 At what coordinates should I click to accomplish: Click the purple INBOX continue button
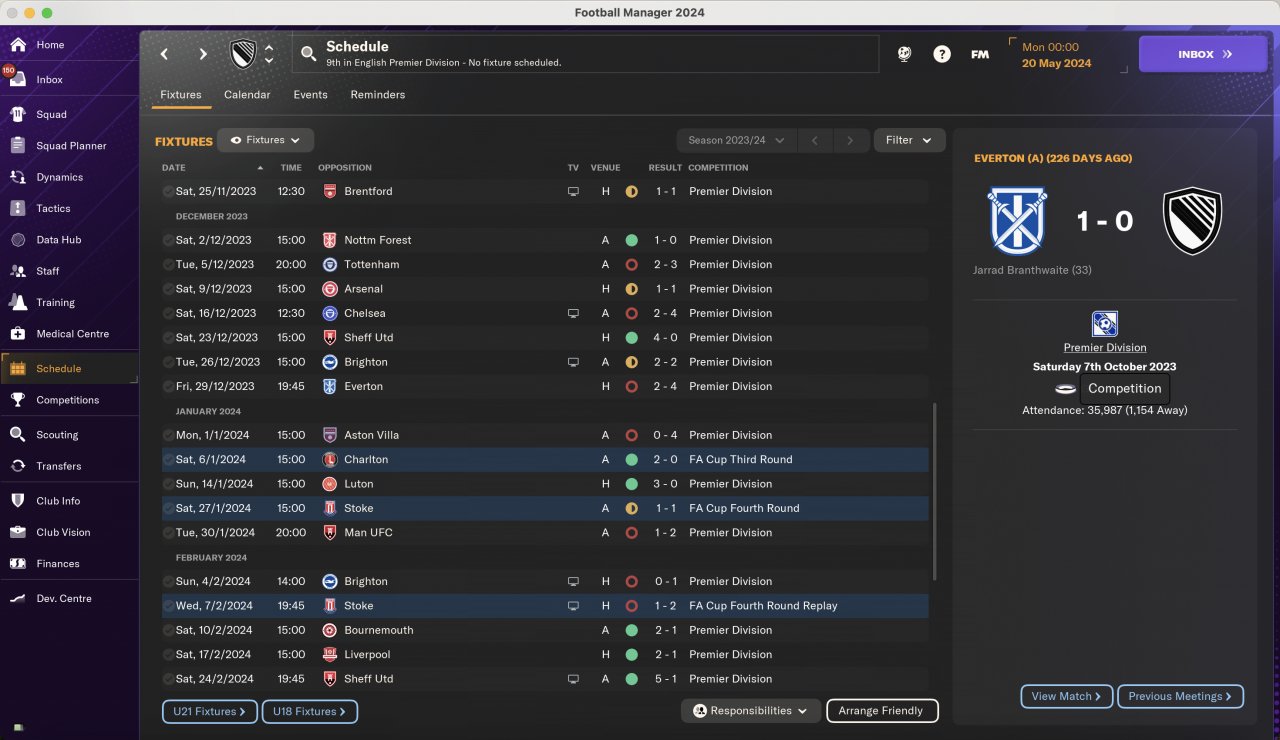[x=1203, y=54]
